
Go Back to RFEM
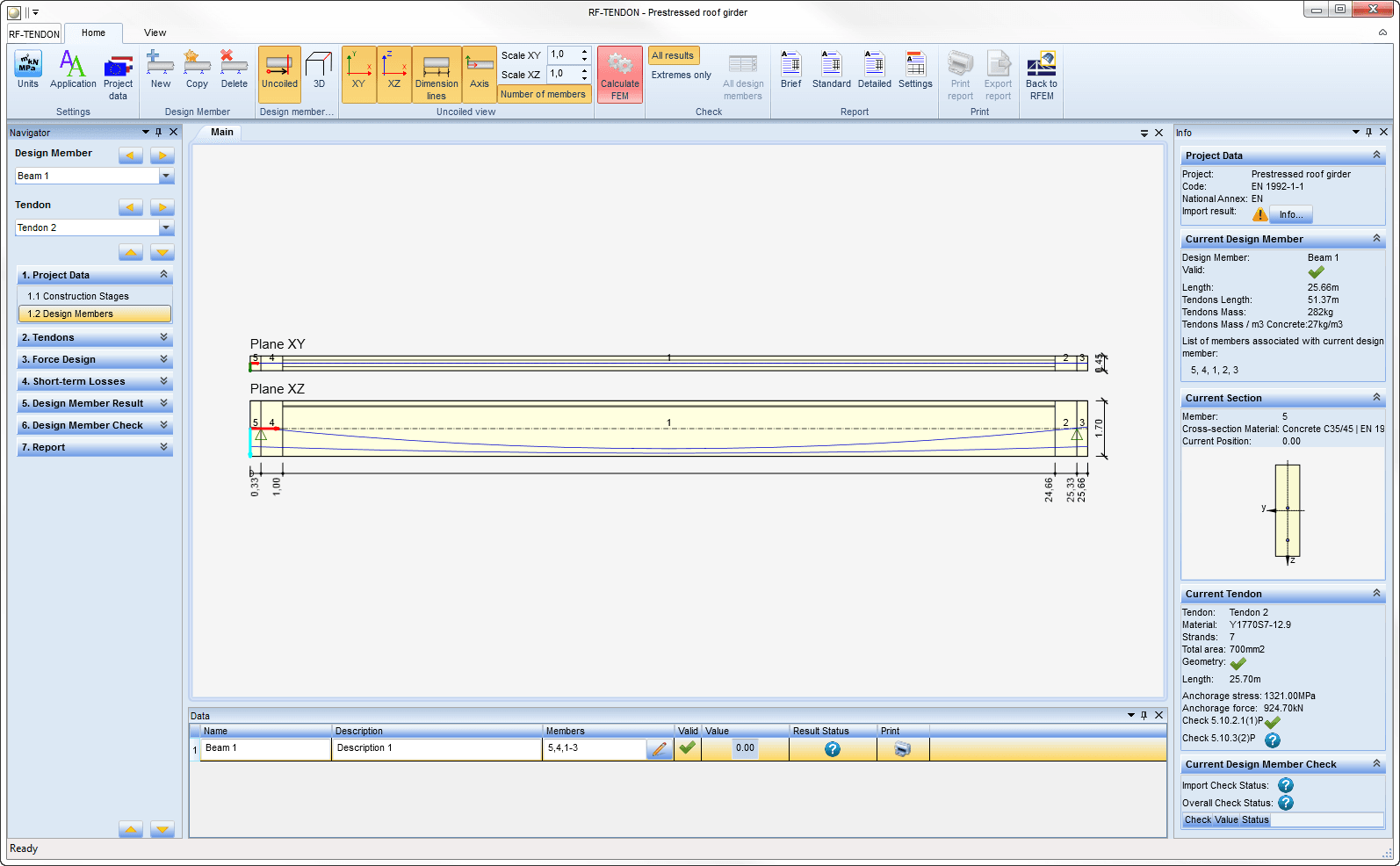(1042, 76)
